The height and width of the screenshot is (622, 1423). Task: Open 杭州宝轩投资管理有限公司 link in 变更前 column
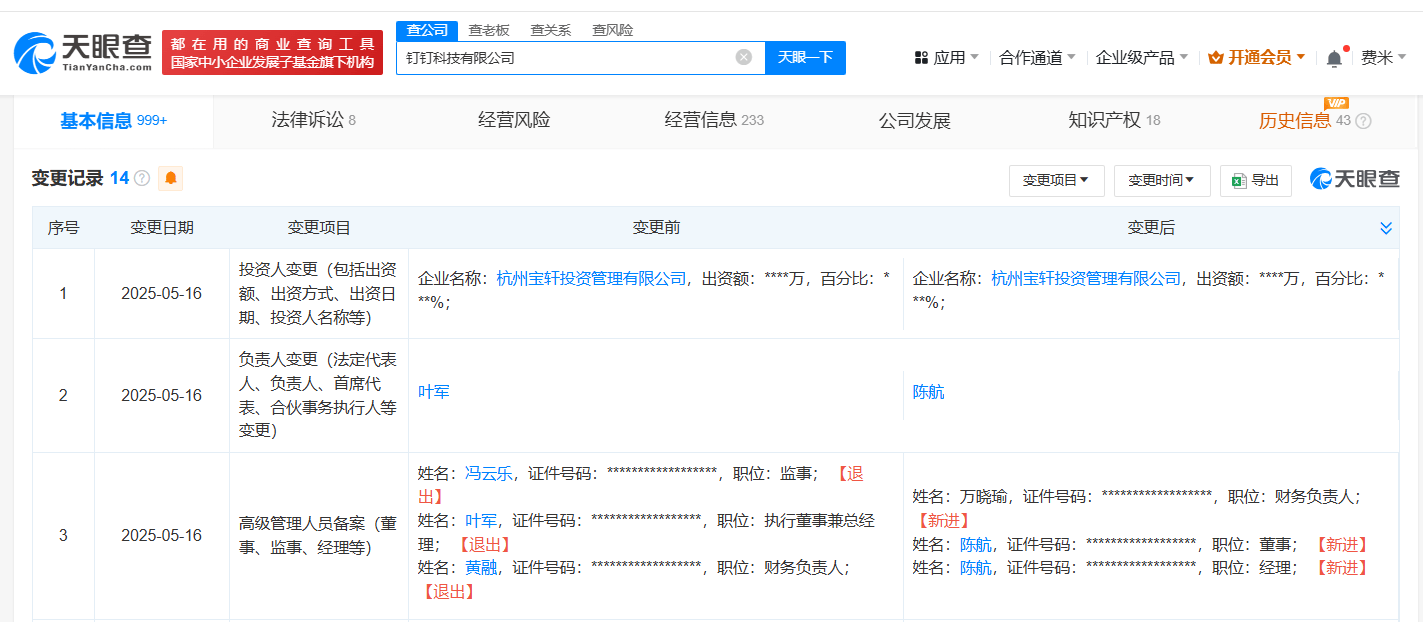click(x=591, y=278)
